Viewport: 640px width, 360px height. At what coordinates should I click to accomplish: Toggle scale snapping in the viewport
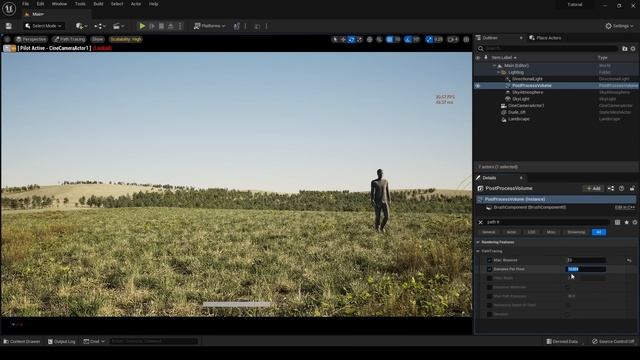pos(429,40)
